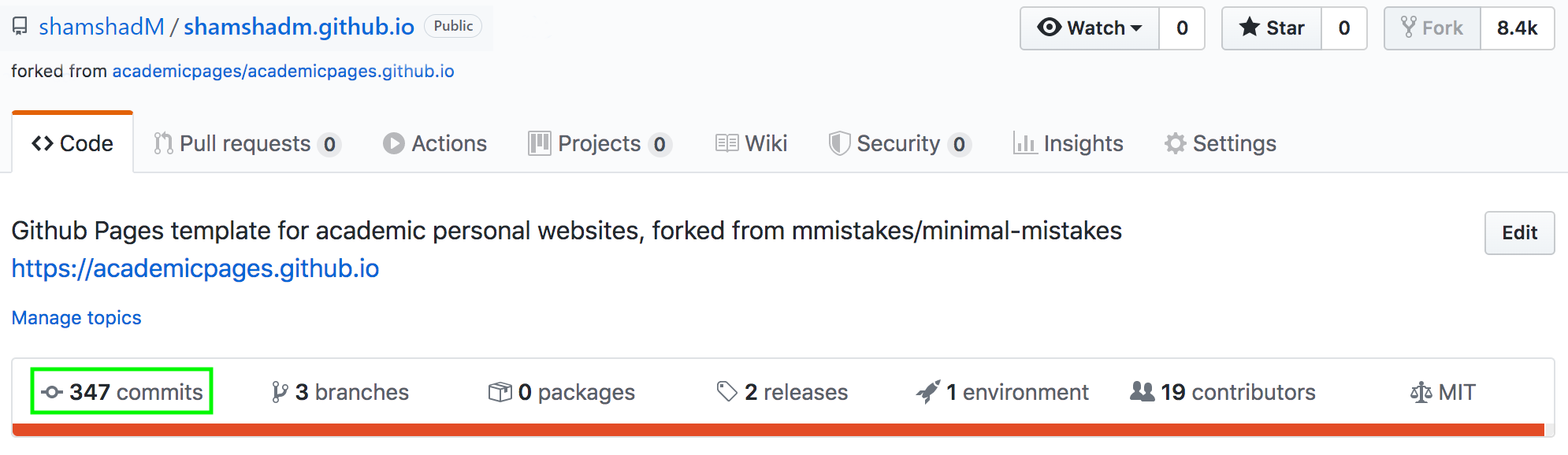The width and height of the screenshot is (1568, 455).
Task: Open the Insights tab
Action: (x=1068, y=143)
